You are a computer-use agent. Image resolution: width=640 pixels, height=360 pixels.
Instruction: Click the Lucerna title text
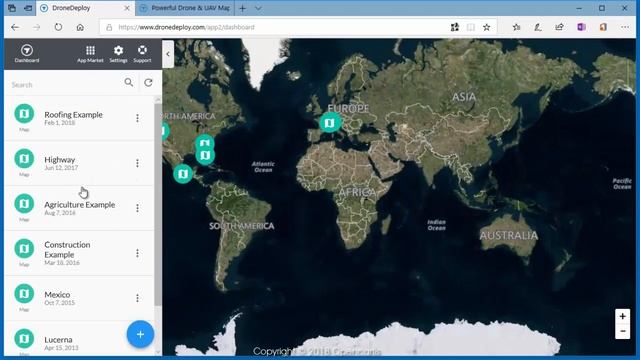pyautogui.click(x=58, y=340)
